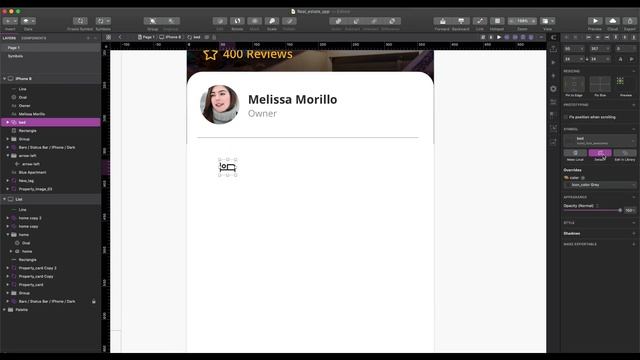Click the star icon beside 400 Reviews
Viewport: 640px width, 360px height.
(x=210, y=54)
